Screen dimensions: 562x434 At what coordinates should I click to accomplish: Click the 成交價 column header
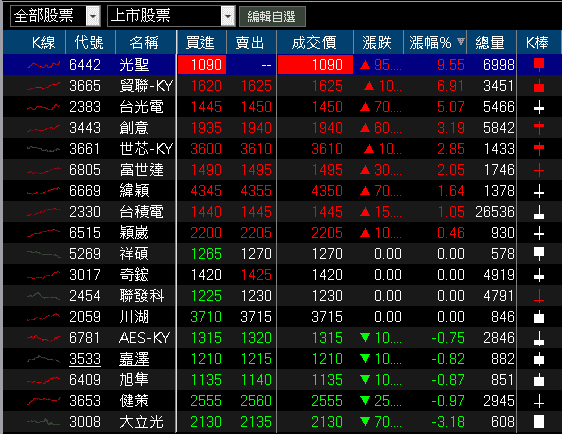315,43
